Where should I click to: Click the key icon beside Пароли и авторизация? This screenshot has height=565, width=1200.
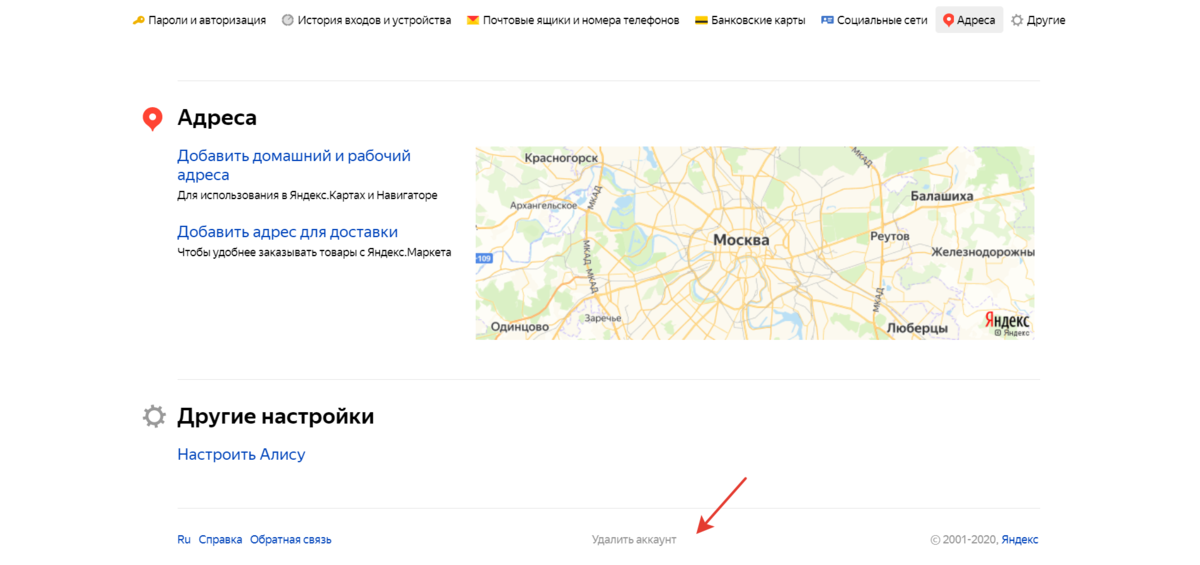click(x=138, y=20)
